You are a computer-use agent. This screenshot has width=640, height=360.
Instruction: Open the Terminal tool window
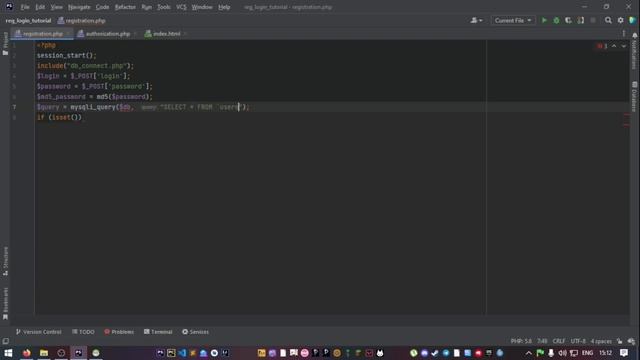point(158,332)
